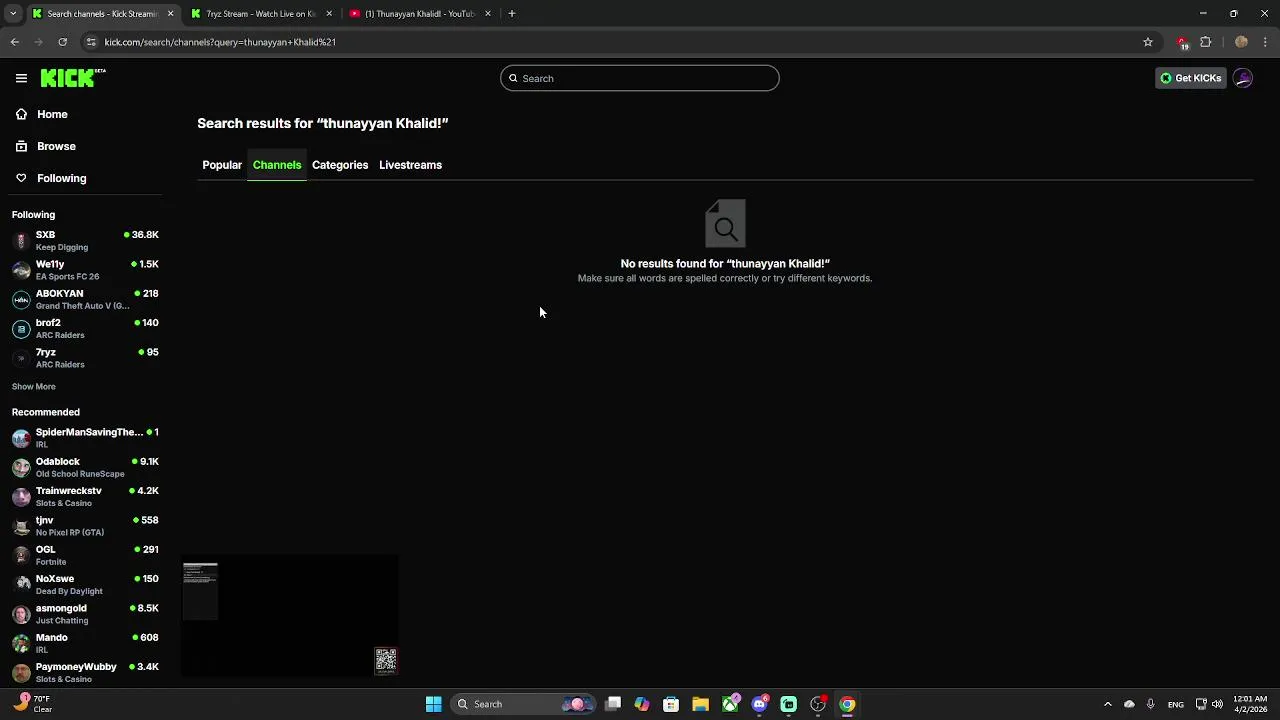Switch to the Categories tab
The height and width of the screenshot is (720, 1280).
pos(340,165)
